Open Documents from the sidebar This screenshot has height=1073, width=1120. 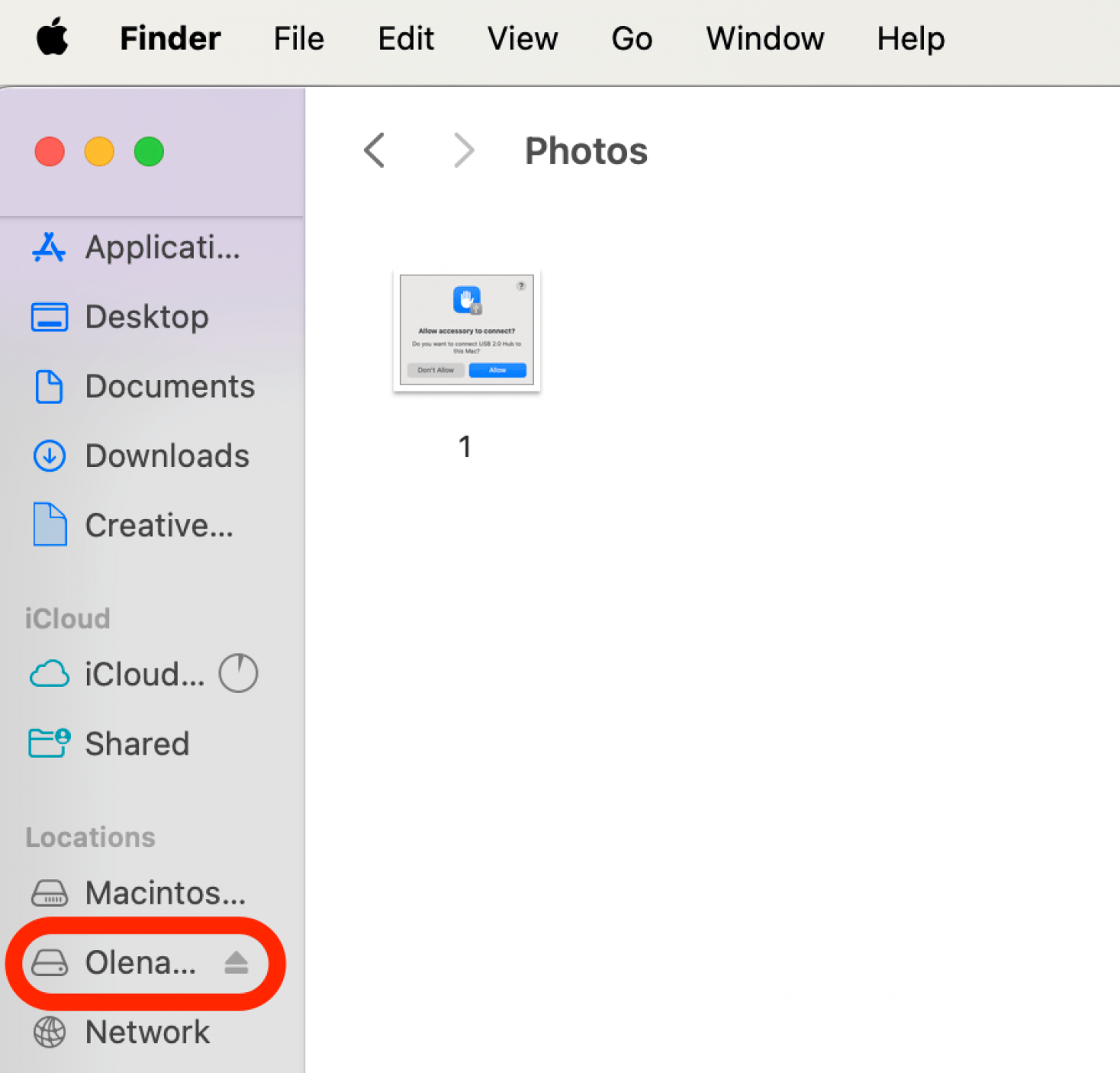coord(169,386)
